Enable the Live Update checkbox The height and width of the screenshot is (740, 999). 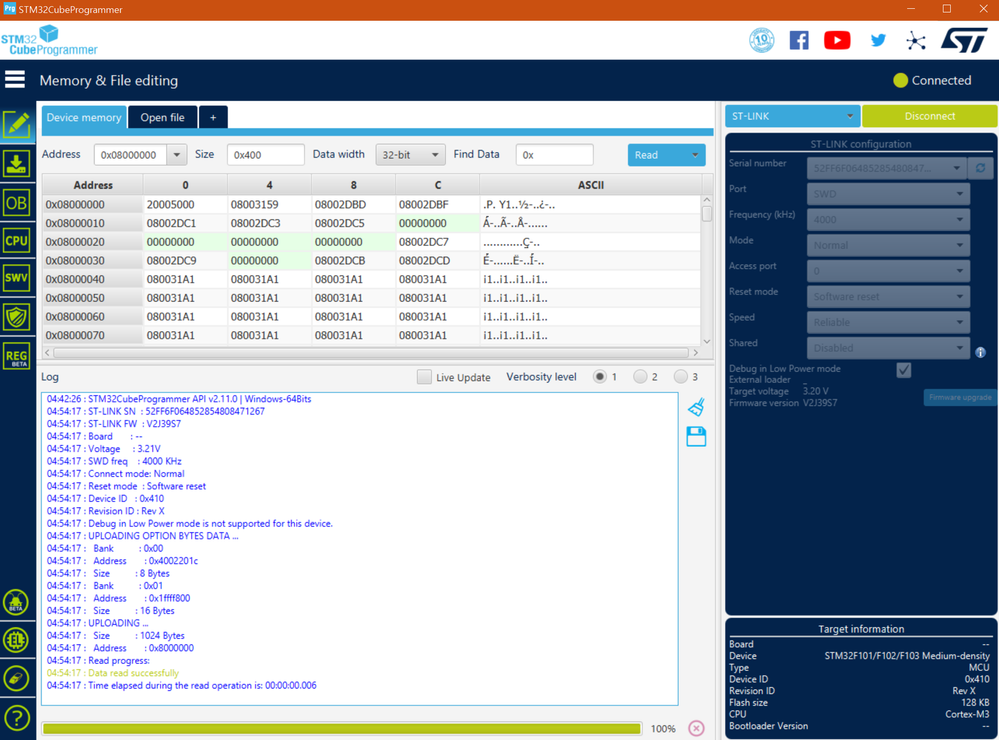tap(424, 377)
